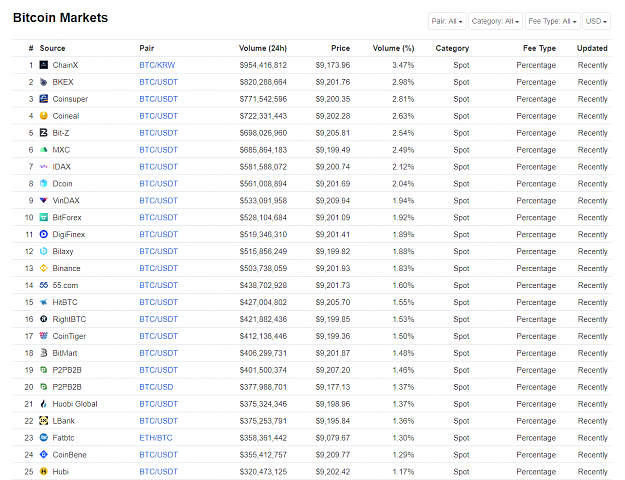The image size is (625, 480).
Task: Sort by the Category column header
Action: 452,48
